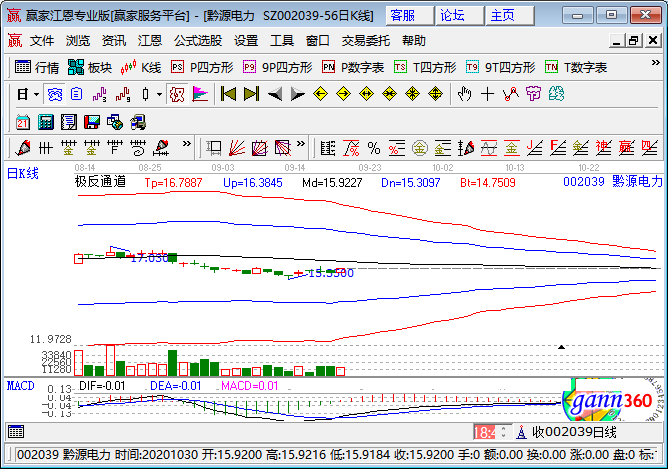Open the calculator icon
The height and width of the screenshot is (469, 668).
(46, 122)
